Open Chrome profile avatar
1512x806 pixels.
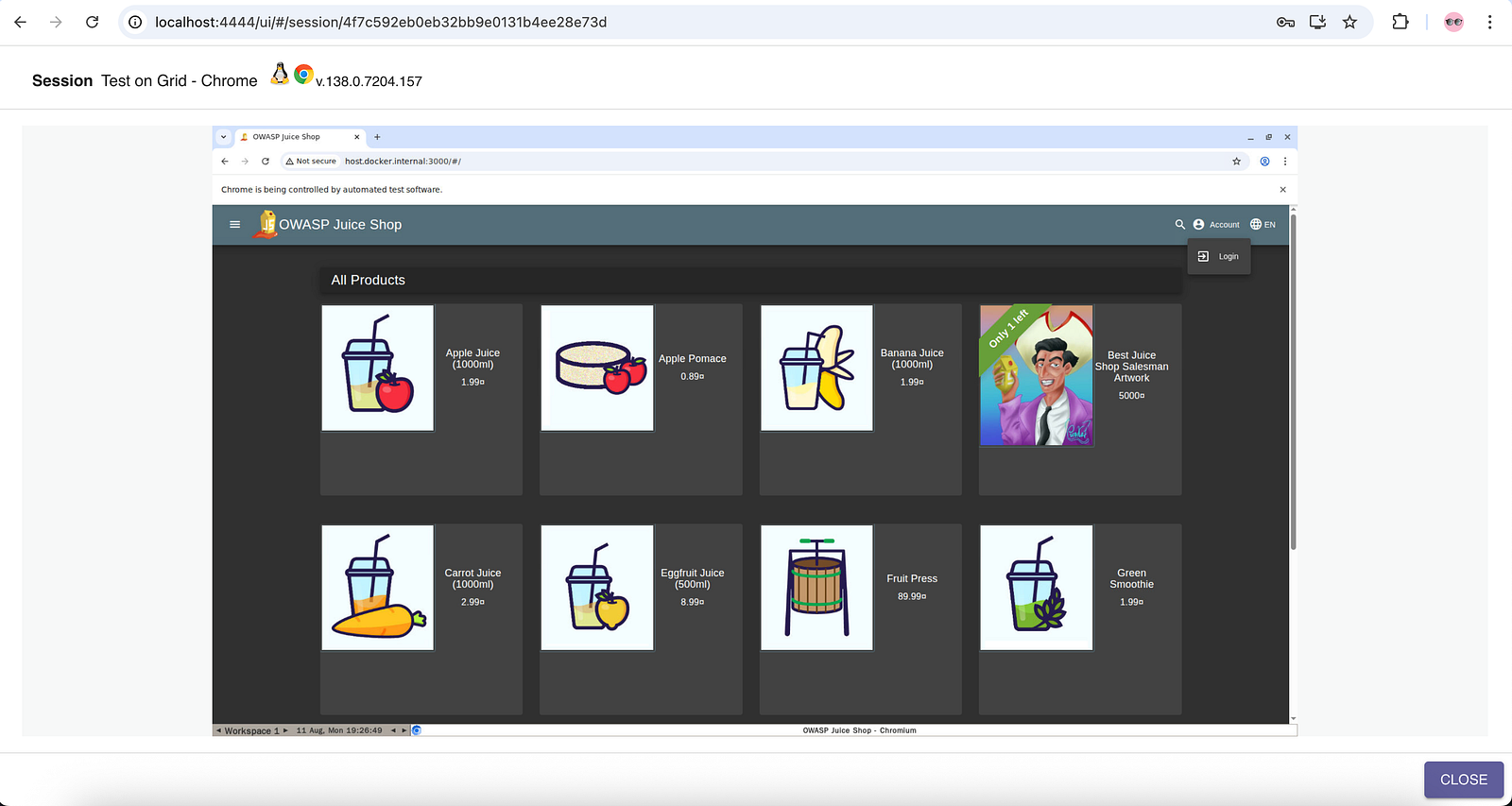[x=1453, y=22]
